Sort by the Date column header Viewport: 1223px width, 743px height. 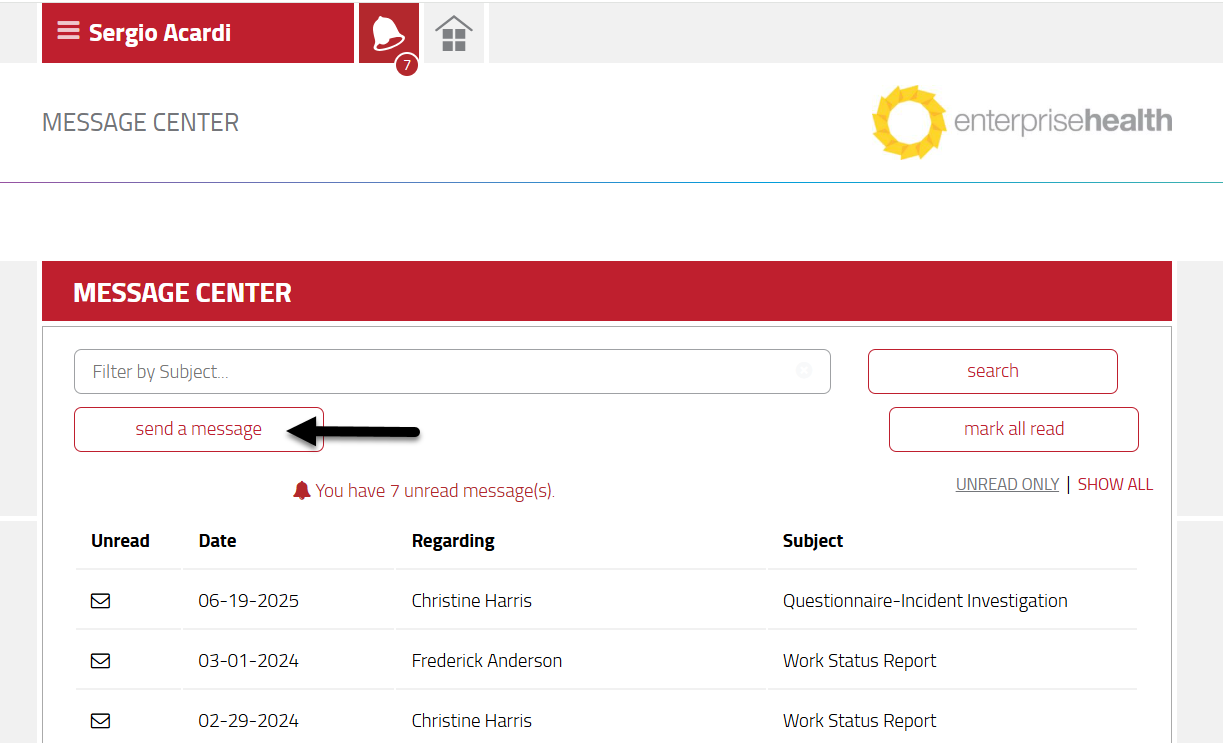click(x=217, y=541)
